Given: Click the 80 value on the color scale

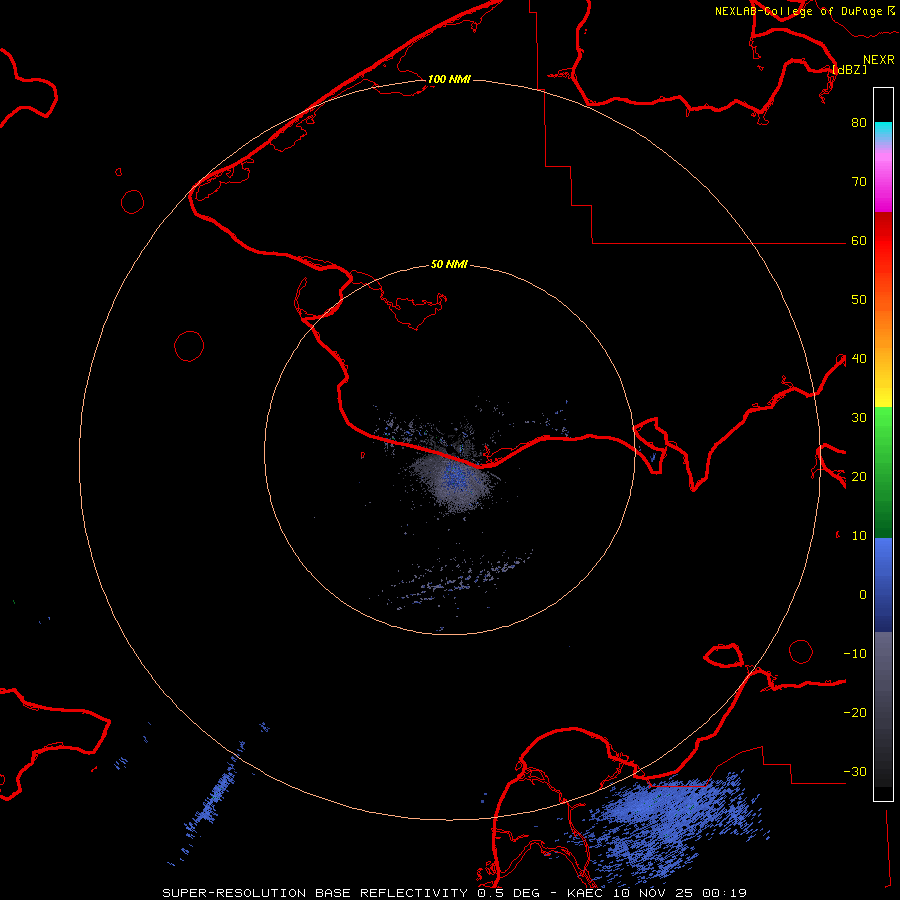Looking at the screenshot, I should 859,123.
